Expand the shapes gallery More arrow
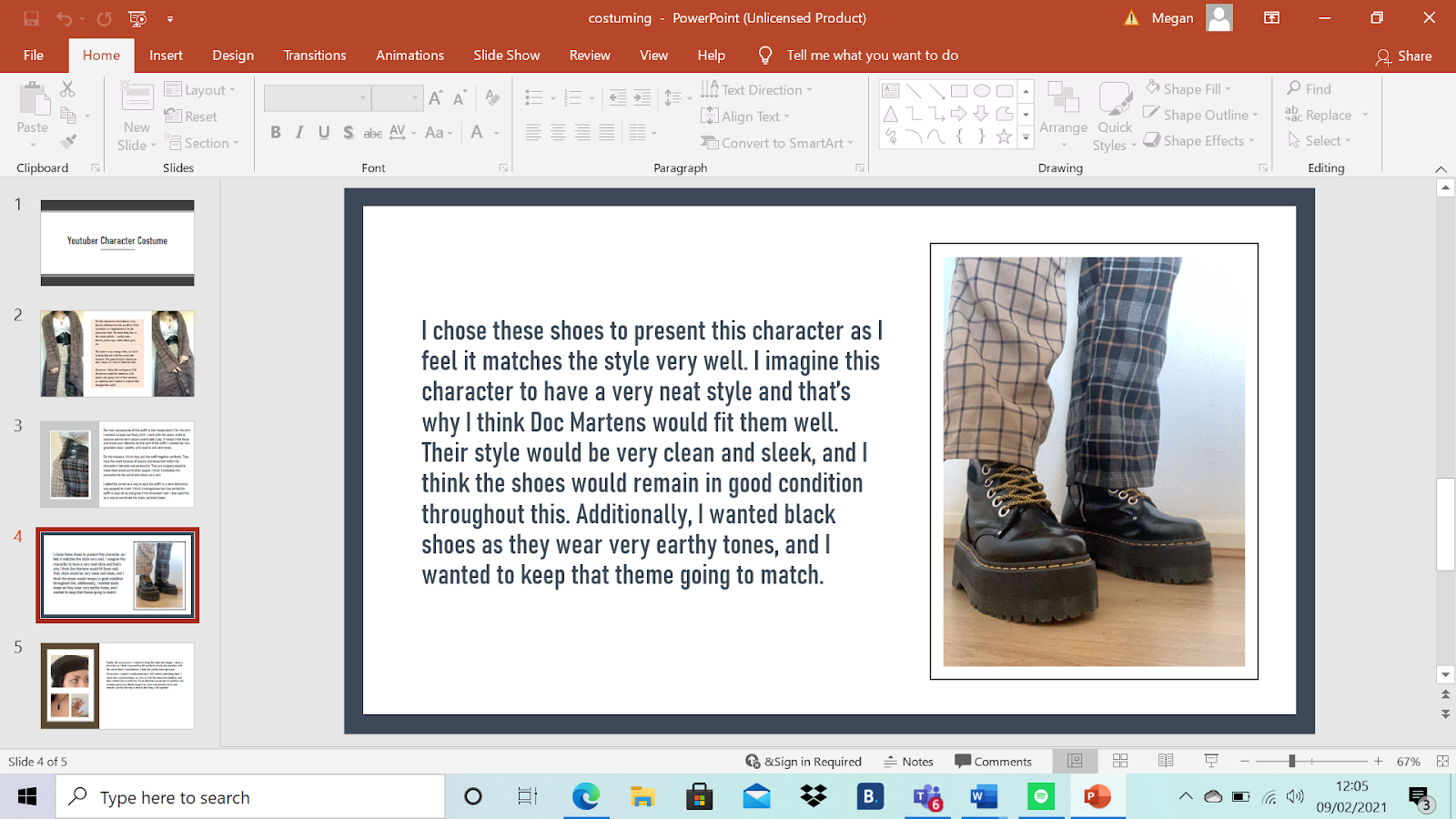Screen dimensions: 1456x819 pos(1026,137)
